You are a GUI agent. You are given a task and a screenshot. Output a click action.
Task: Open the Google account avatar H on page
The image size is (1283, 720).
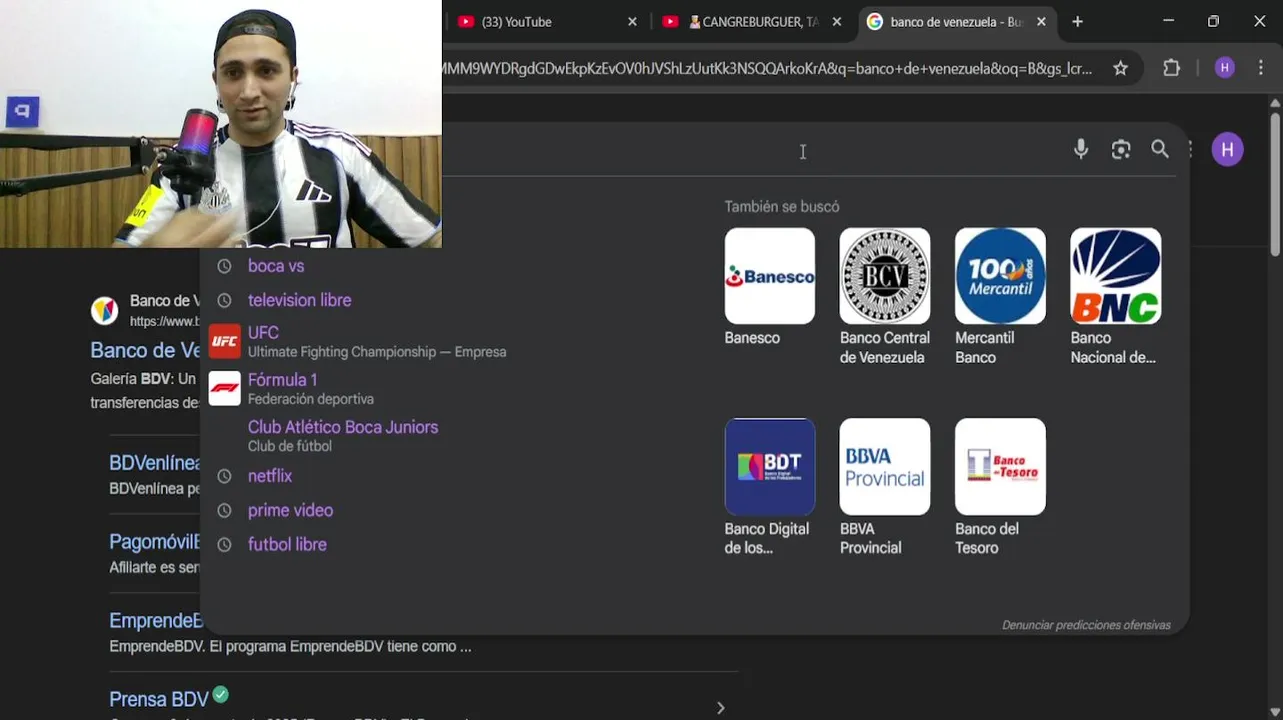point(1227,150)
